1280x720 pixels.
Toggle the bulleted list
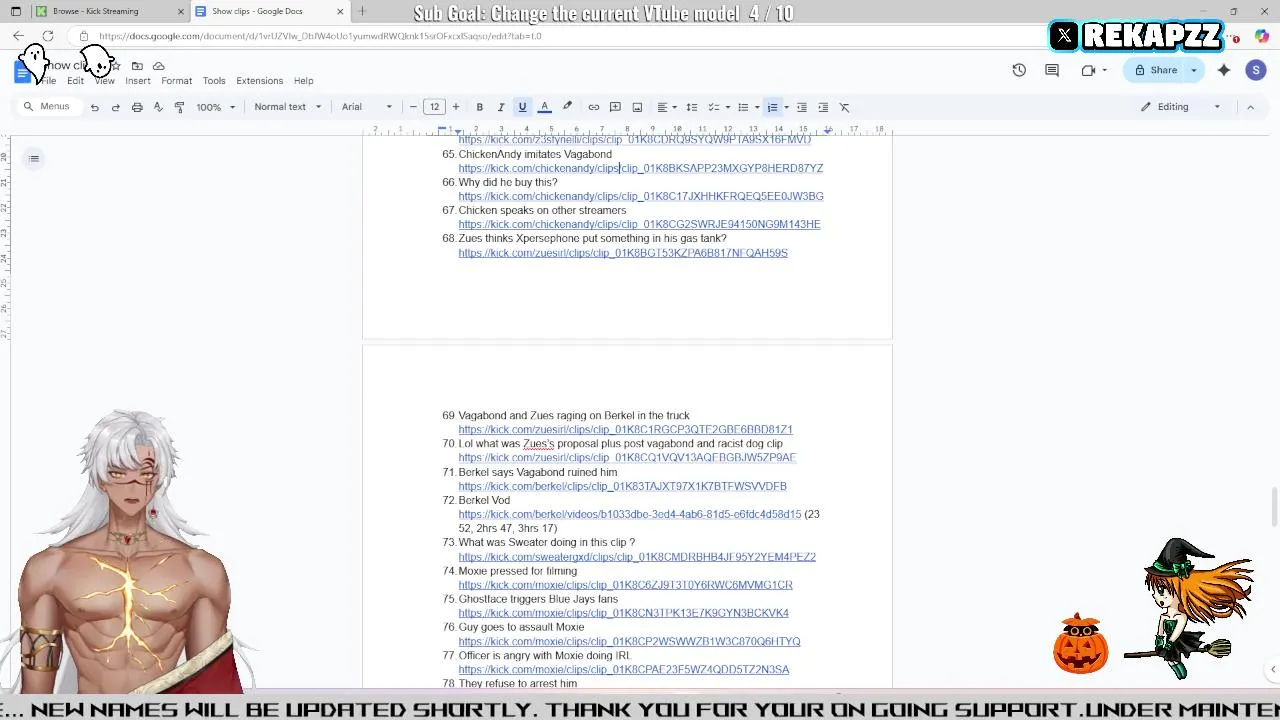coord(743,107)
